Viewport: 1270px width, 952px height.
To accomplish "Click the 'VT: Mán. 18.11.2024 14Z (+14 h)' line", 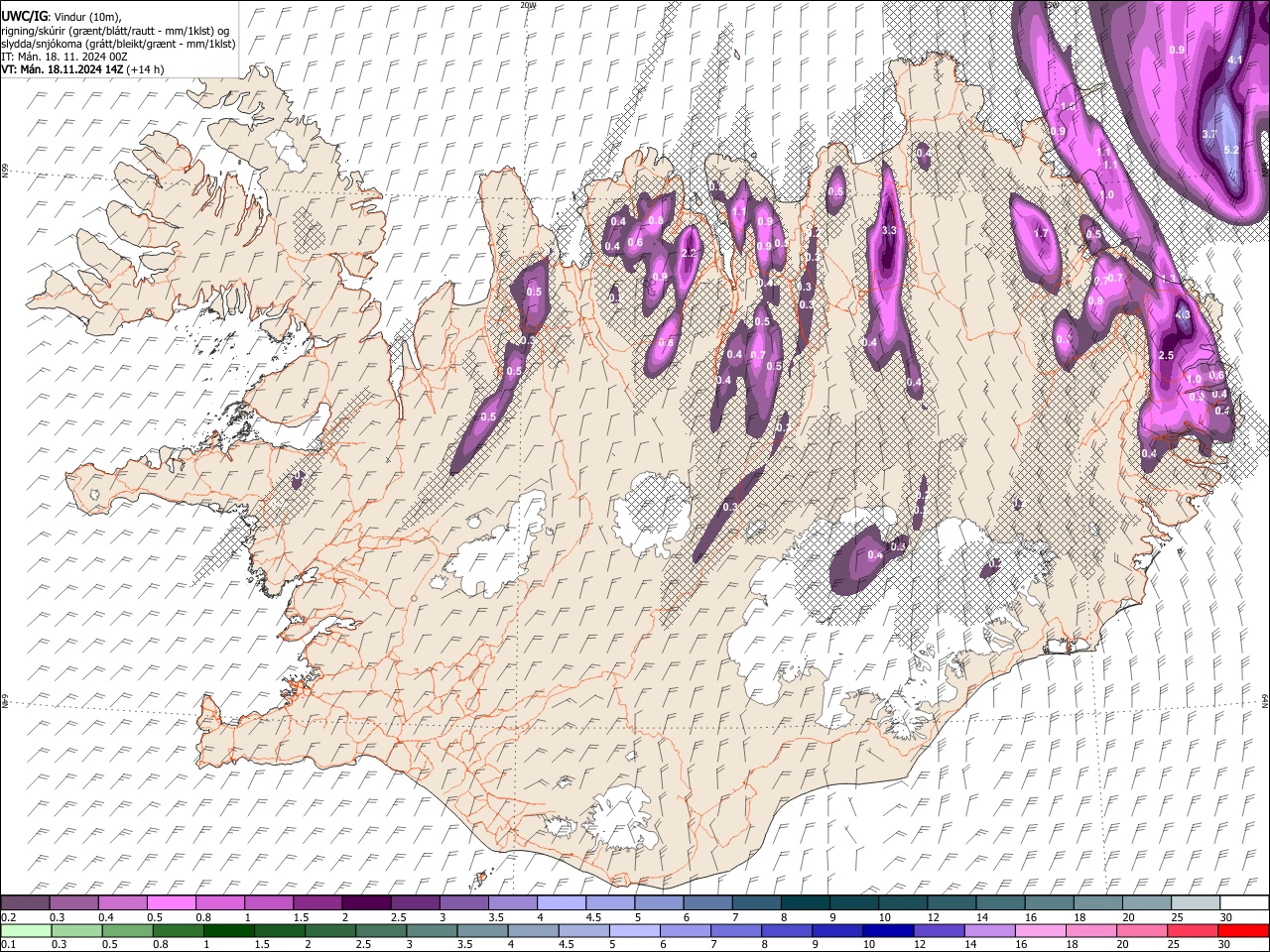I will click(x=83, y=69).
